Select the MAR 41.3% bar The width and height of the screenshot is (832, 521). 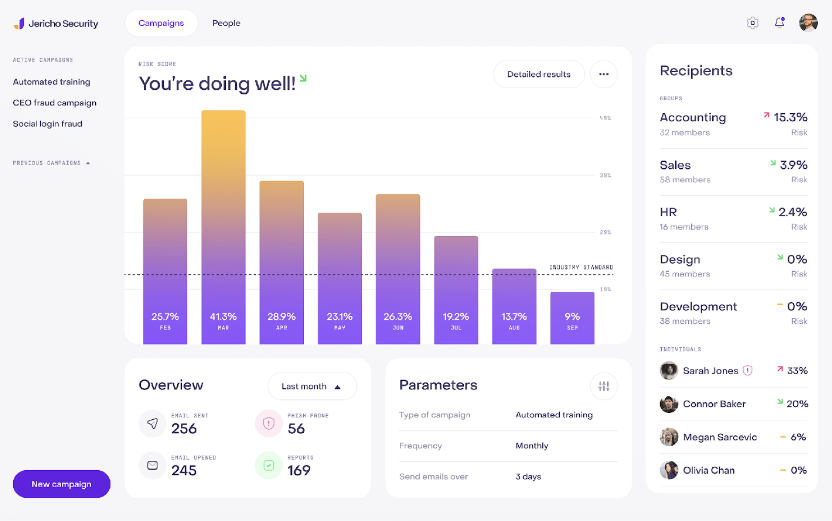[x=223, y=227]
